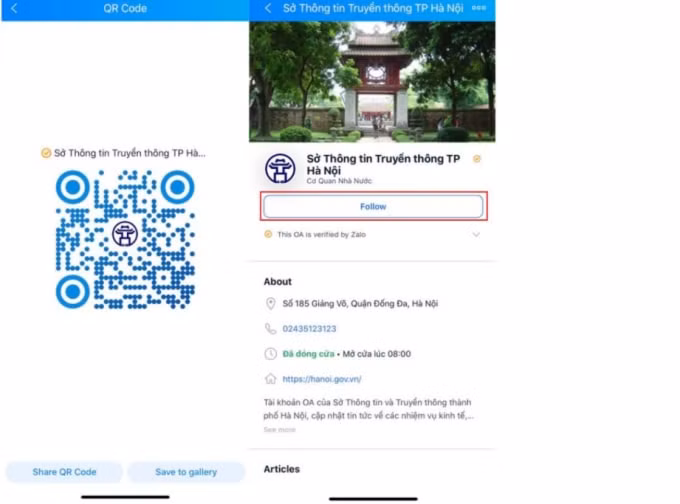Screen dimensions: 680x504
Task: Tap the verified badge above the QR code
Action: [46, 153]
